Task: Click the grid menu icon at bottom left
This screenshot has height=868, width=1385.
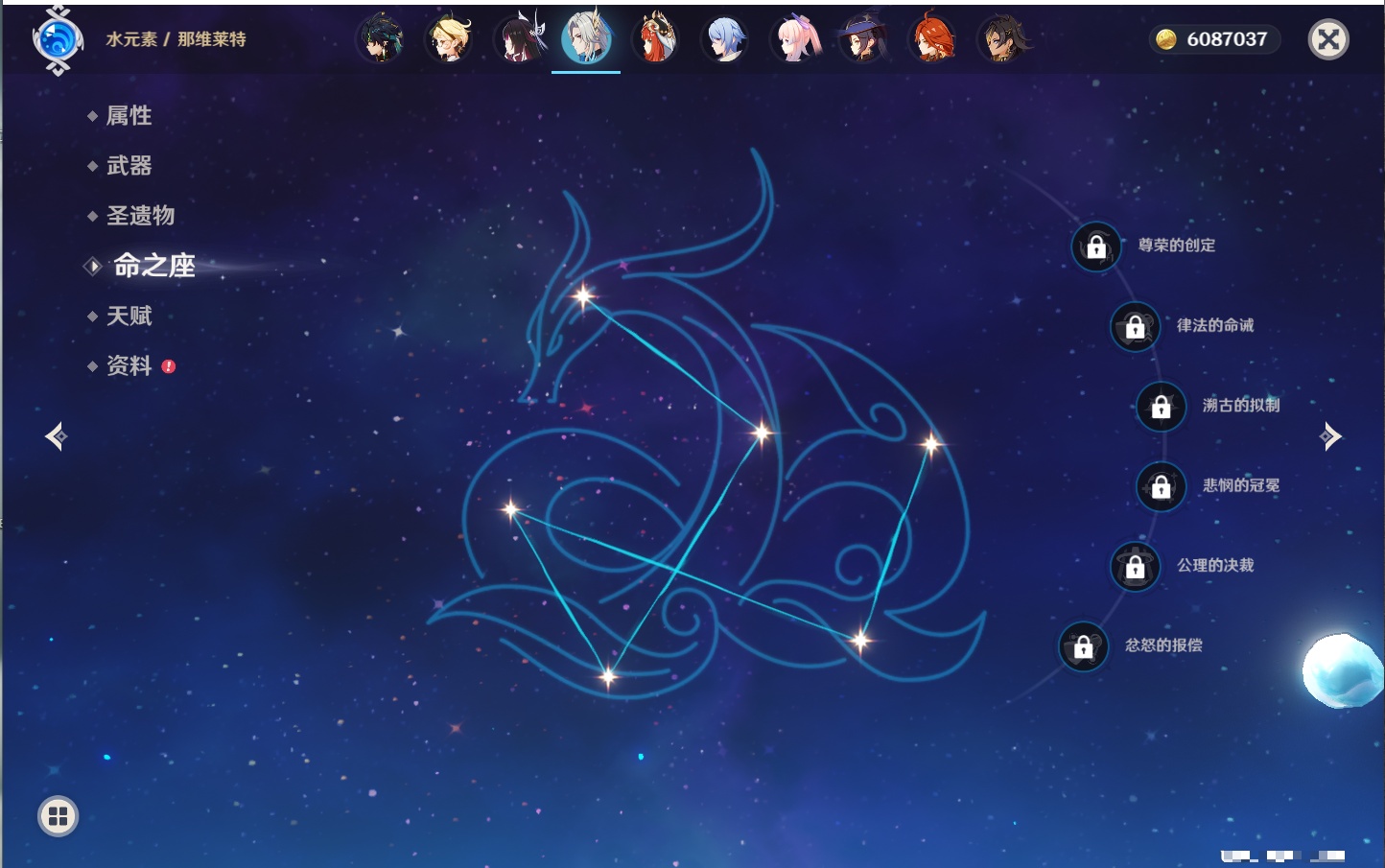Action: 58,816
